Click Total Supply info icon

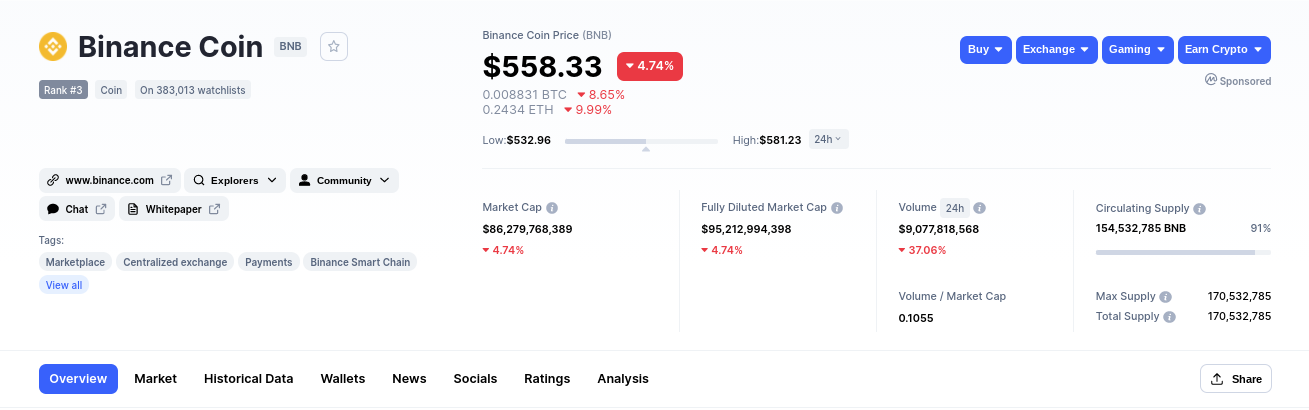tap(1170, 316)
